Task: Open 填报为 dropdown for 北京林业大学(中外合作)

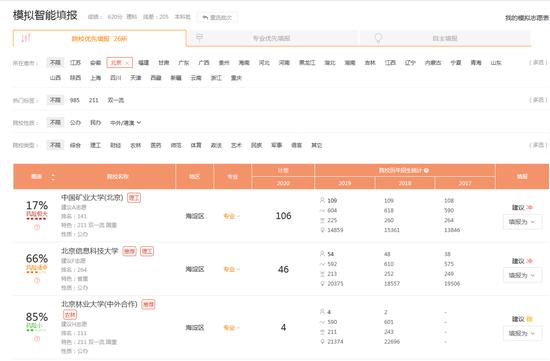Action: pyautogui.click(x=522, y=333)
